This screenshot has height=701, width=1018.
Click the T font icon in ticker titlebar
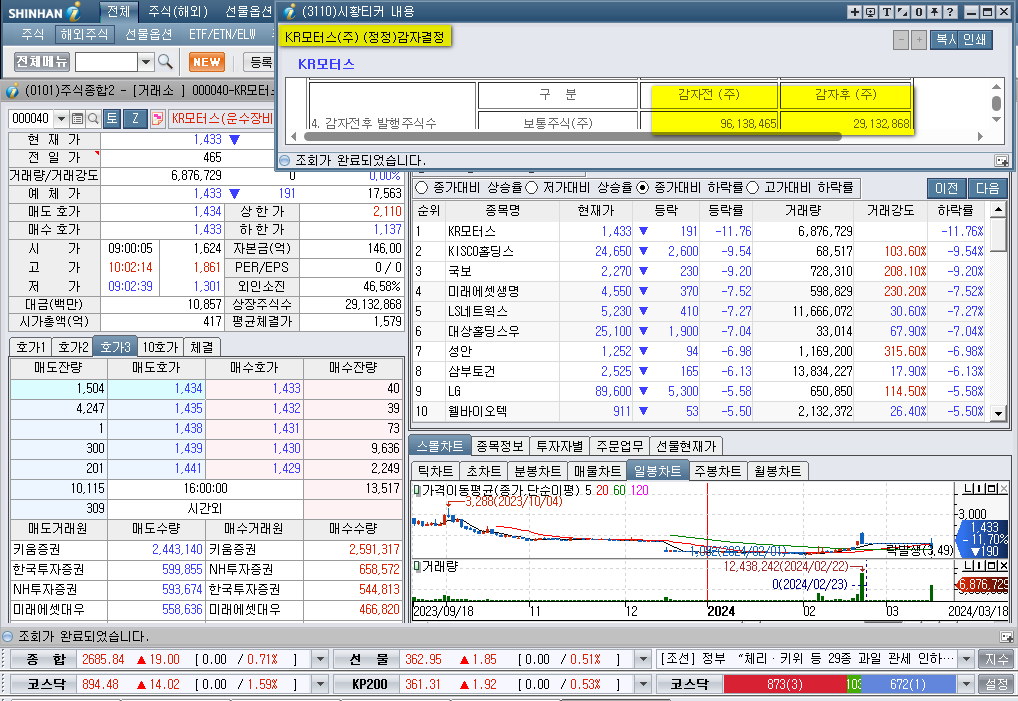pyautogui.click(x=886, y=12)
